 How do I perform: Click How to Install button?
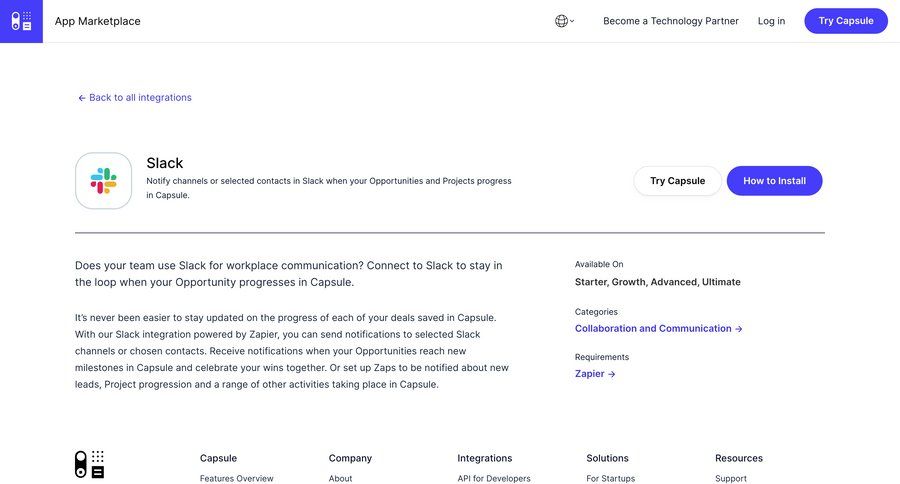pyautogui.click(x=774, y=181)
